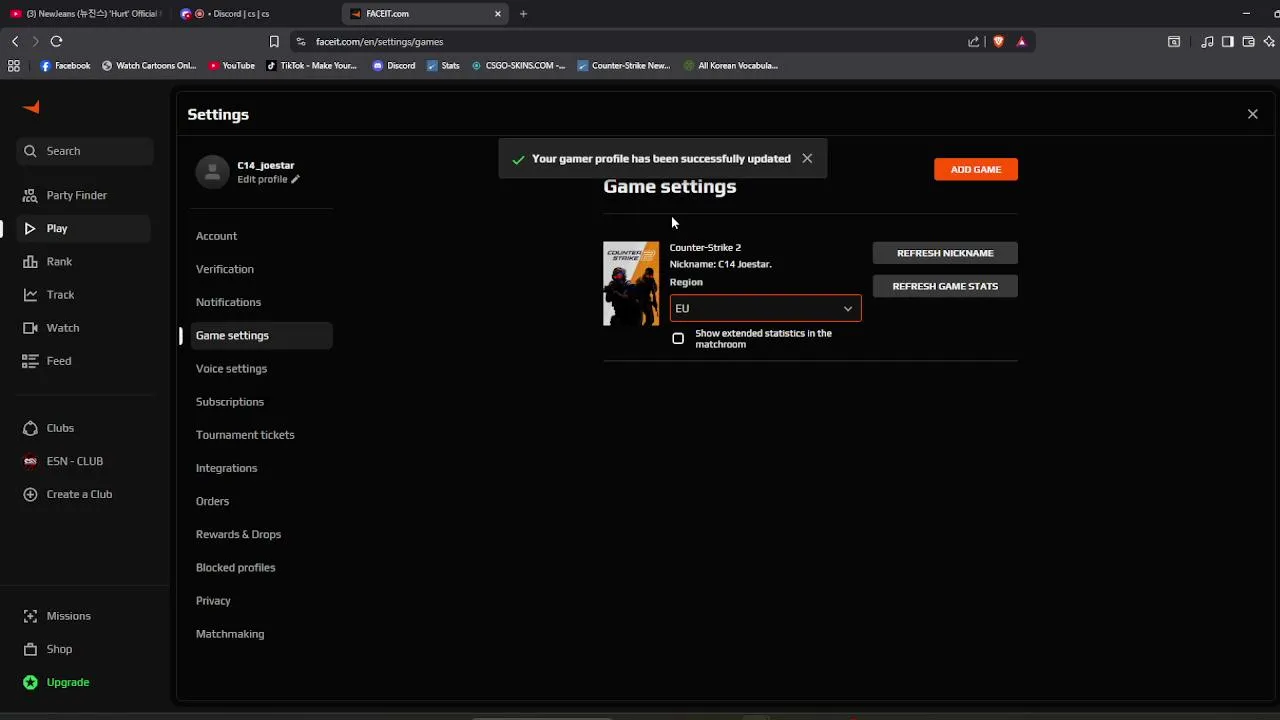
Task: Click the FACEIT logo icon
Action: tap(31, 107)
